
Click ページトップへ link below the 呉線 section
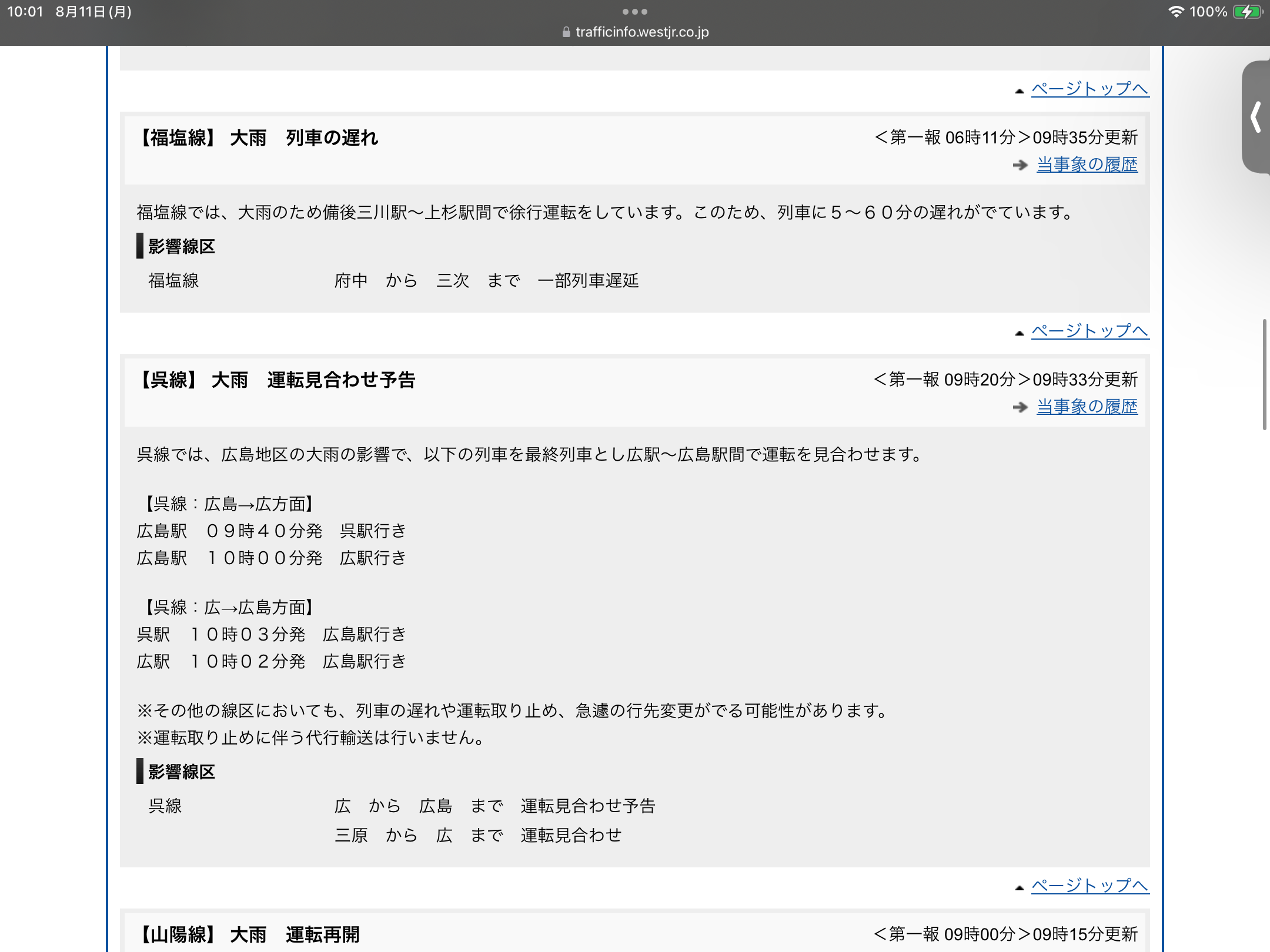(1089, 886)
